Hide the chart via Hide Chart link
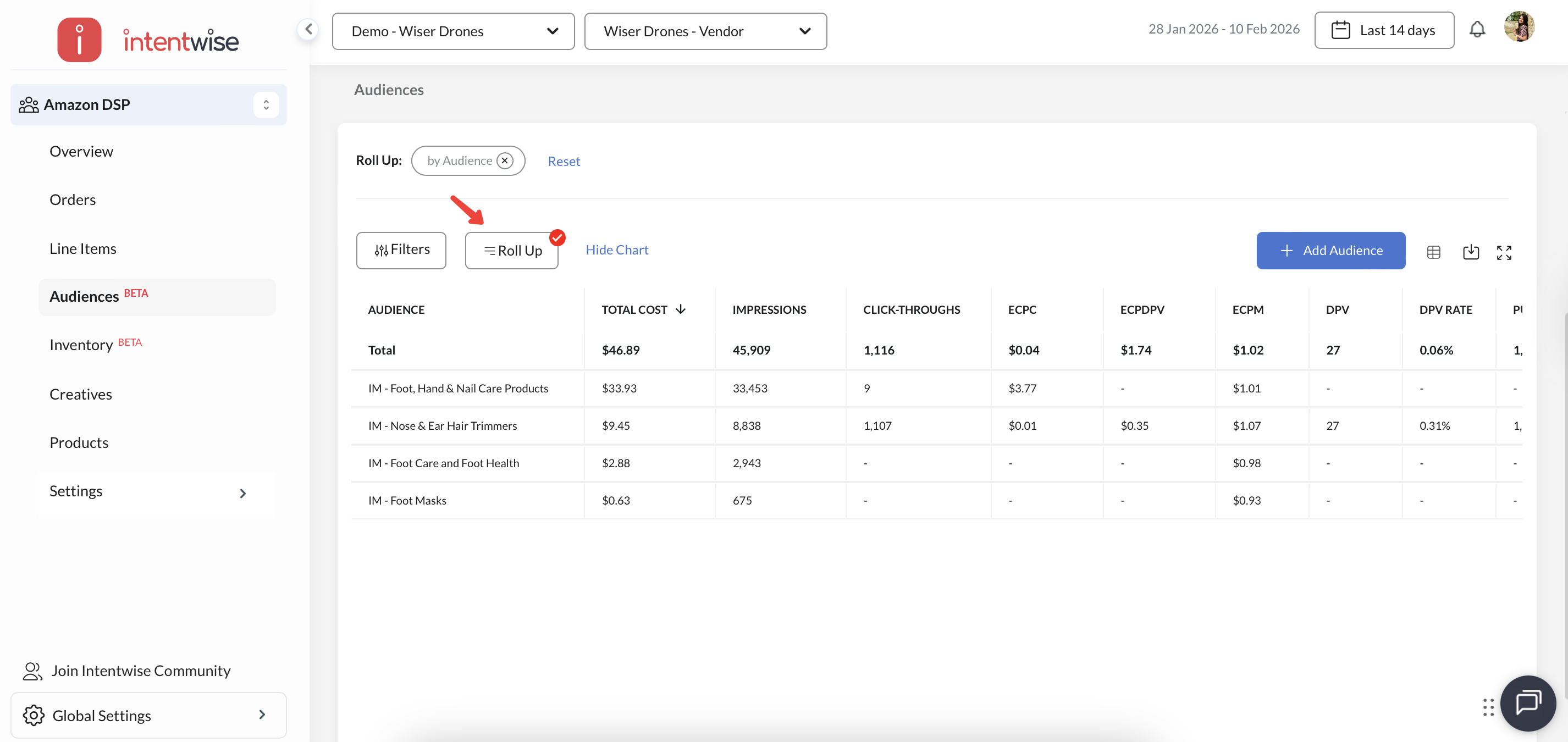1568x742 pixels. (x=617, y=250)
